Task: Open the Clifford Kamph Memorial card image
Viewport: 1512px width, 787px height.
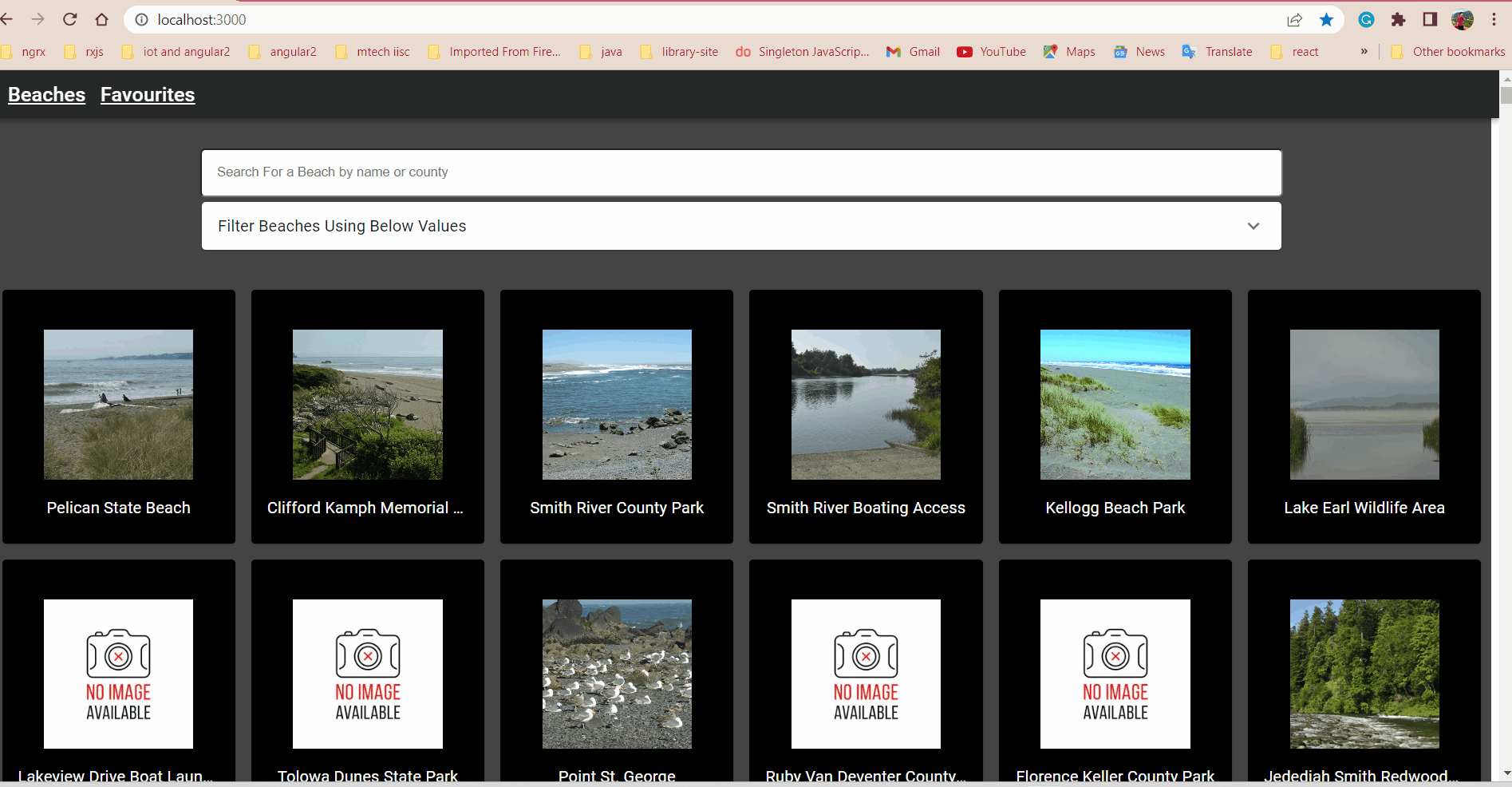Action: [368, 405]
